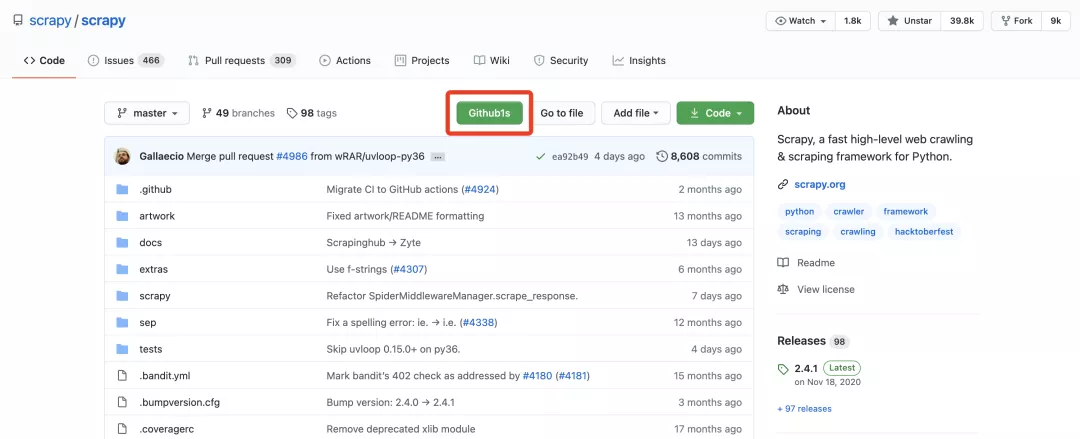1080x439 pixels.
Task: Click the Go to file button
Action: [x=561, y=113]
